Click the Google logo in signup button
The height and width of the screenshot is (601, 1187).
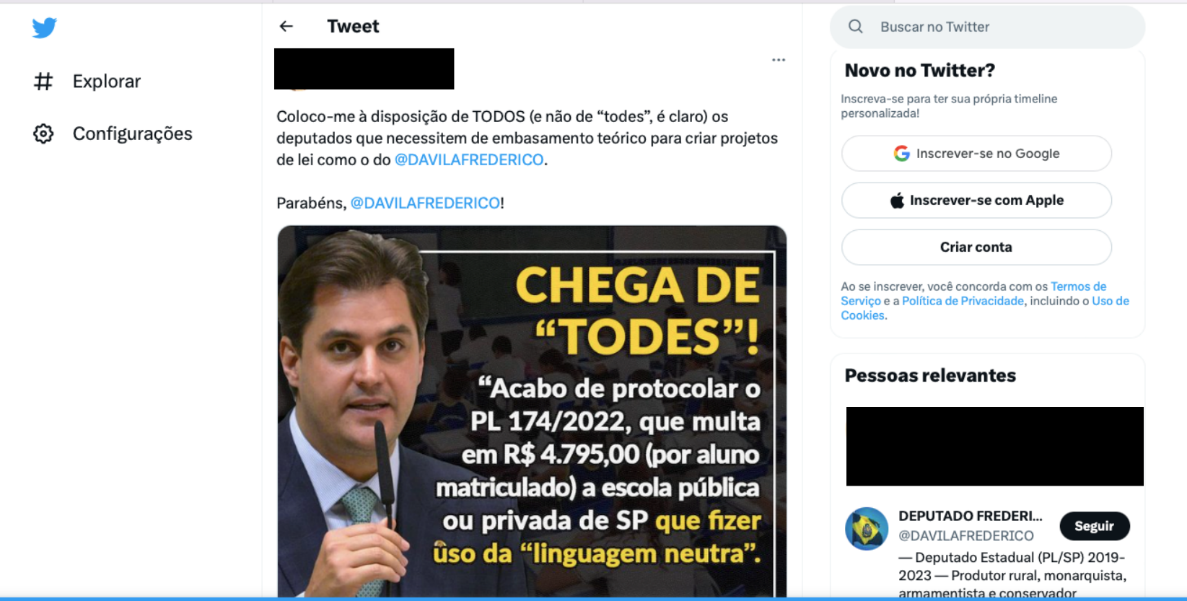[x=901, y=154]
